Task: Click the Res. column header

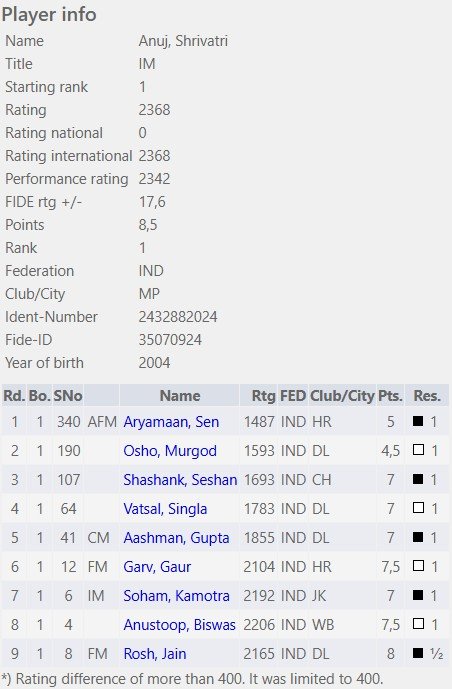Action: pyautogui.click(x=427, y=396)
